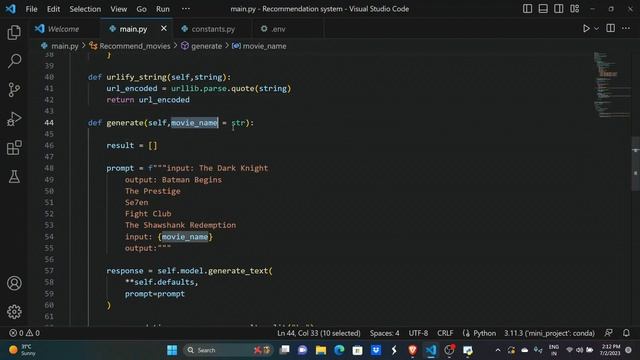Open the Extensions view
The height and width of the screenshot is (360, 640).
coord(14,148)
